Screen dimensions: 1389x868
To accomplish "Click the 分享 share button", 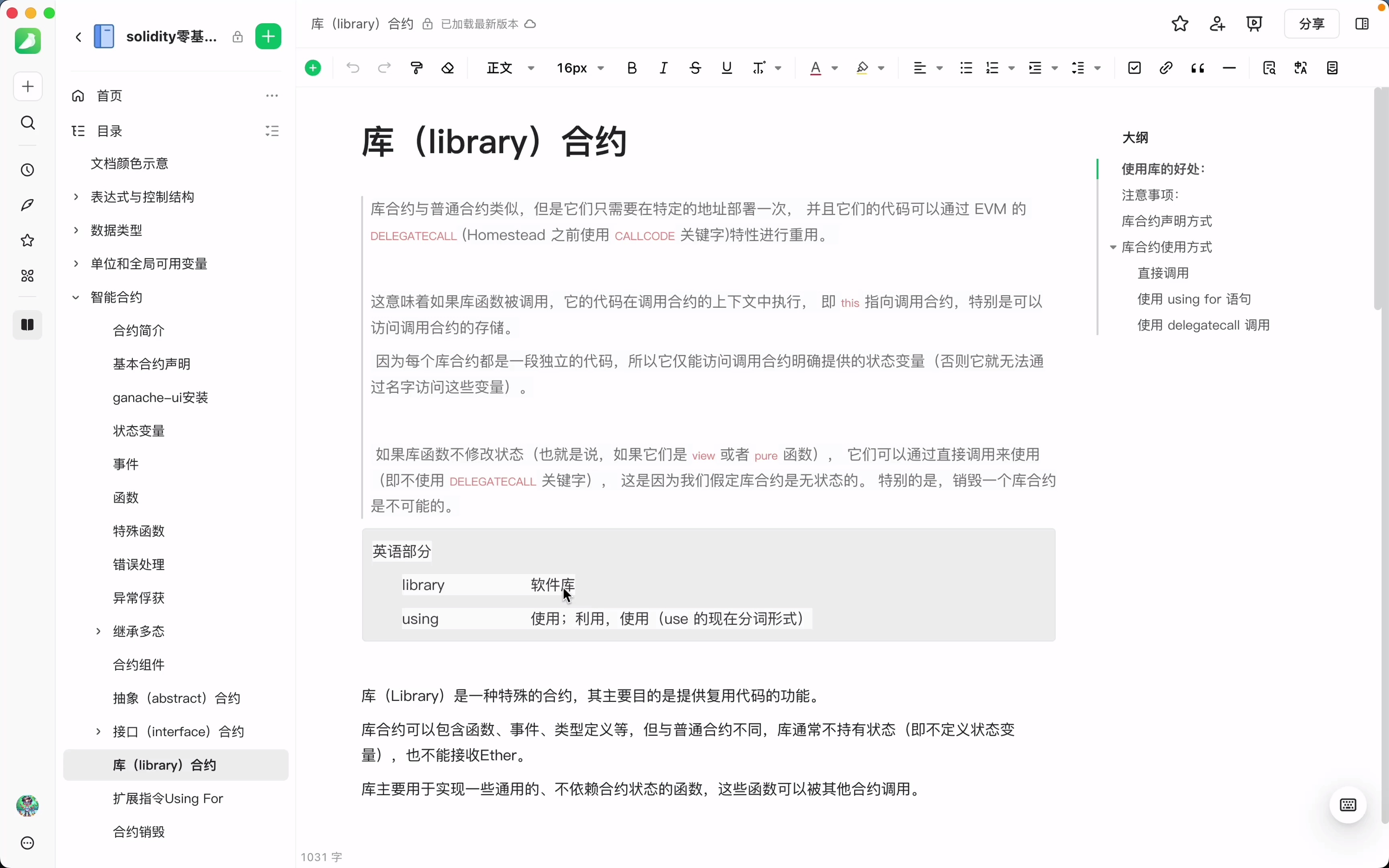I will click(x=1311, y=24).
